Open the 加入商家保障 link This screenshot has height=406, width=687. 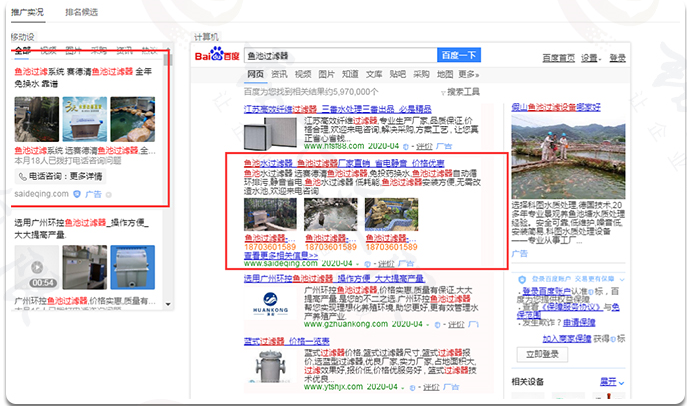(567, 339)
